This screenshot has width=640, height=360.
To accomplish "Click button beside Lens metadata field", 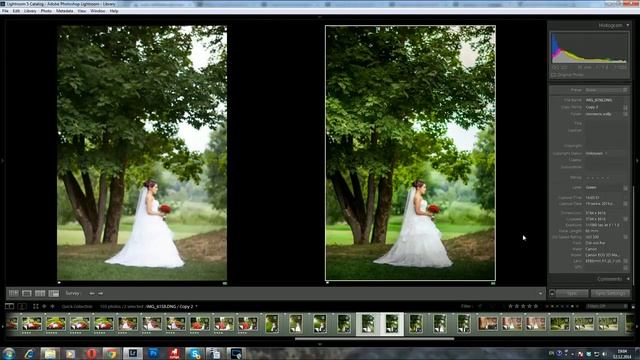I will point(625,261).
